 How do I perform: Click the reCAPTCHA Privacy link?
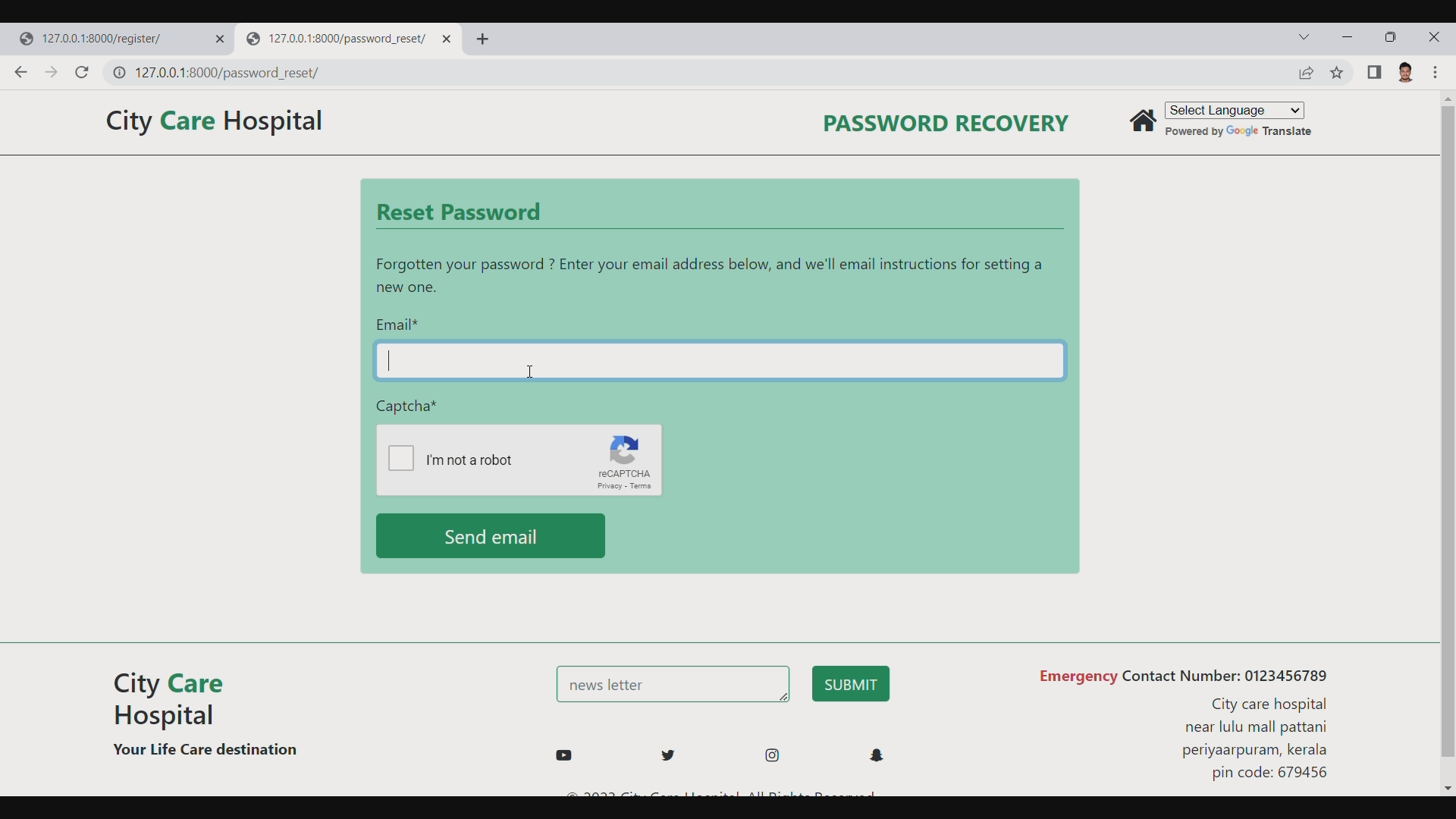[610, 487]
